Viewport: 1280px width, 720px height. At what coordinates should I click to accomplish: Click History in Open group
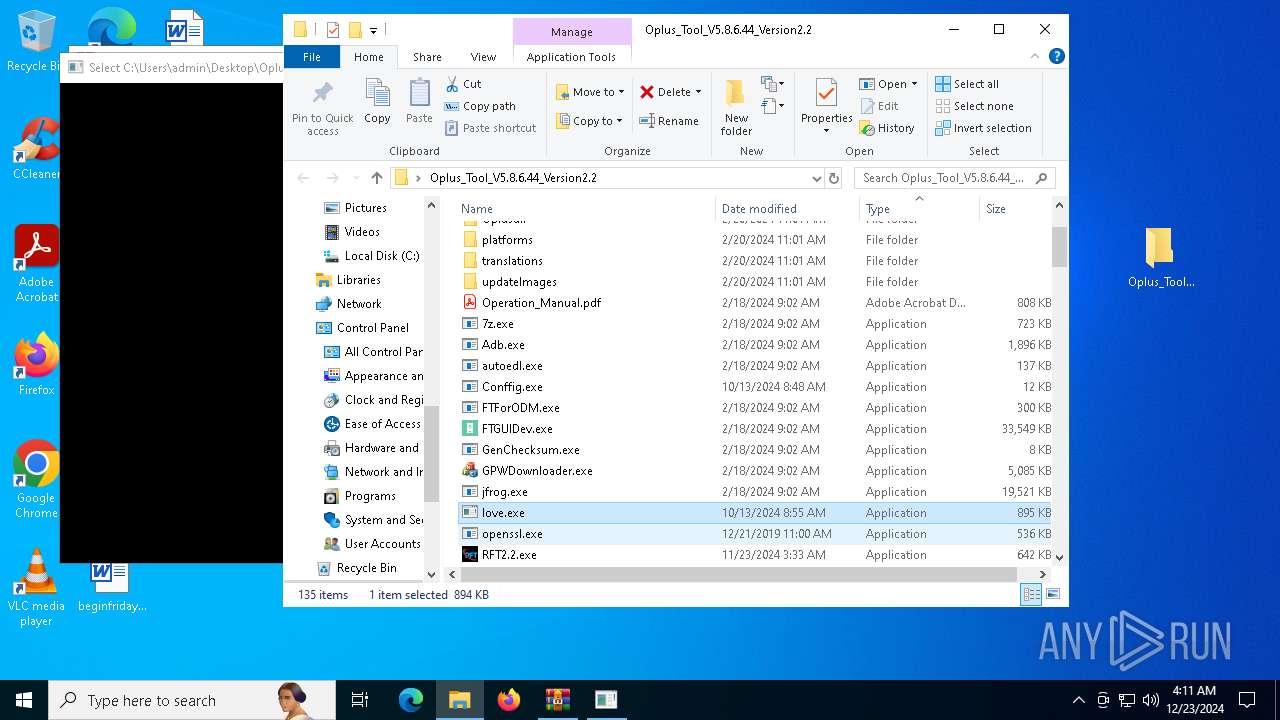pos(886,128)
